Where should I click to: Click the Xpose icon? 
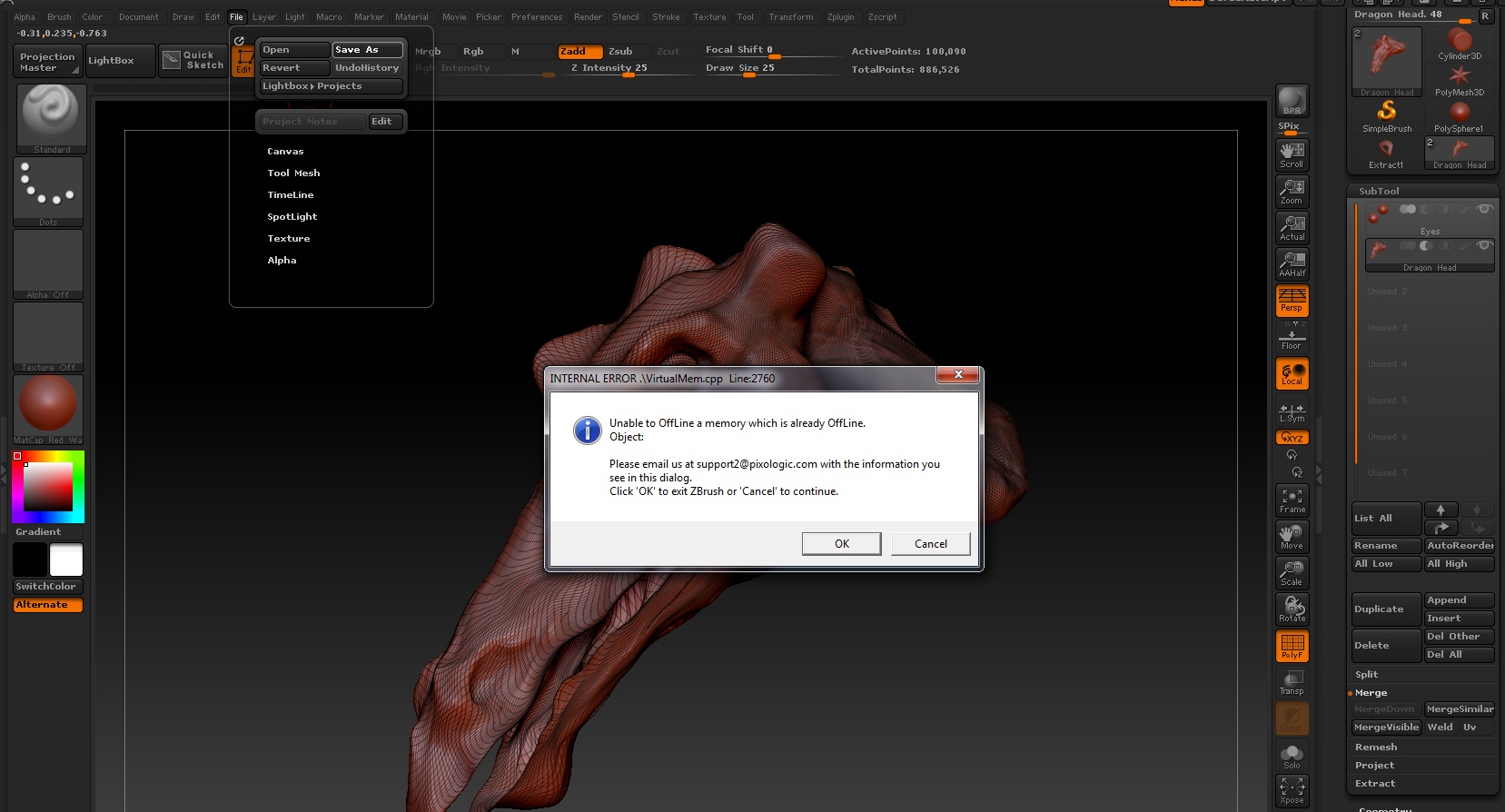[1292, 790]
